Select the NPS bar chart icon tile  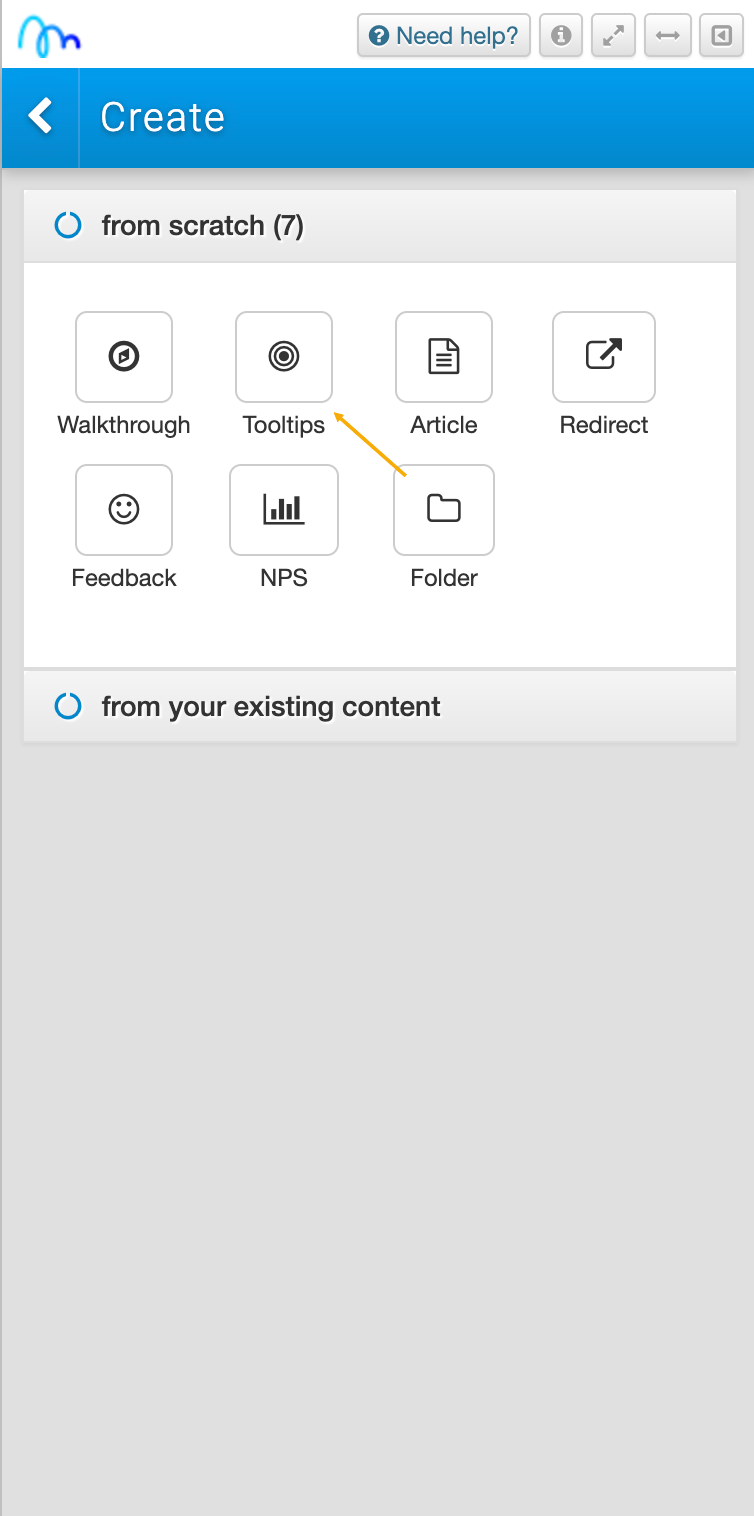click(284, 510)
